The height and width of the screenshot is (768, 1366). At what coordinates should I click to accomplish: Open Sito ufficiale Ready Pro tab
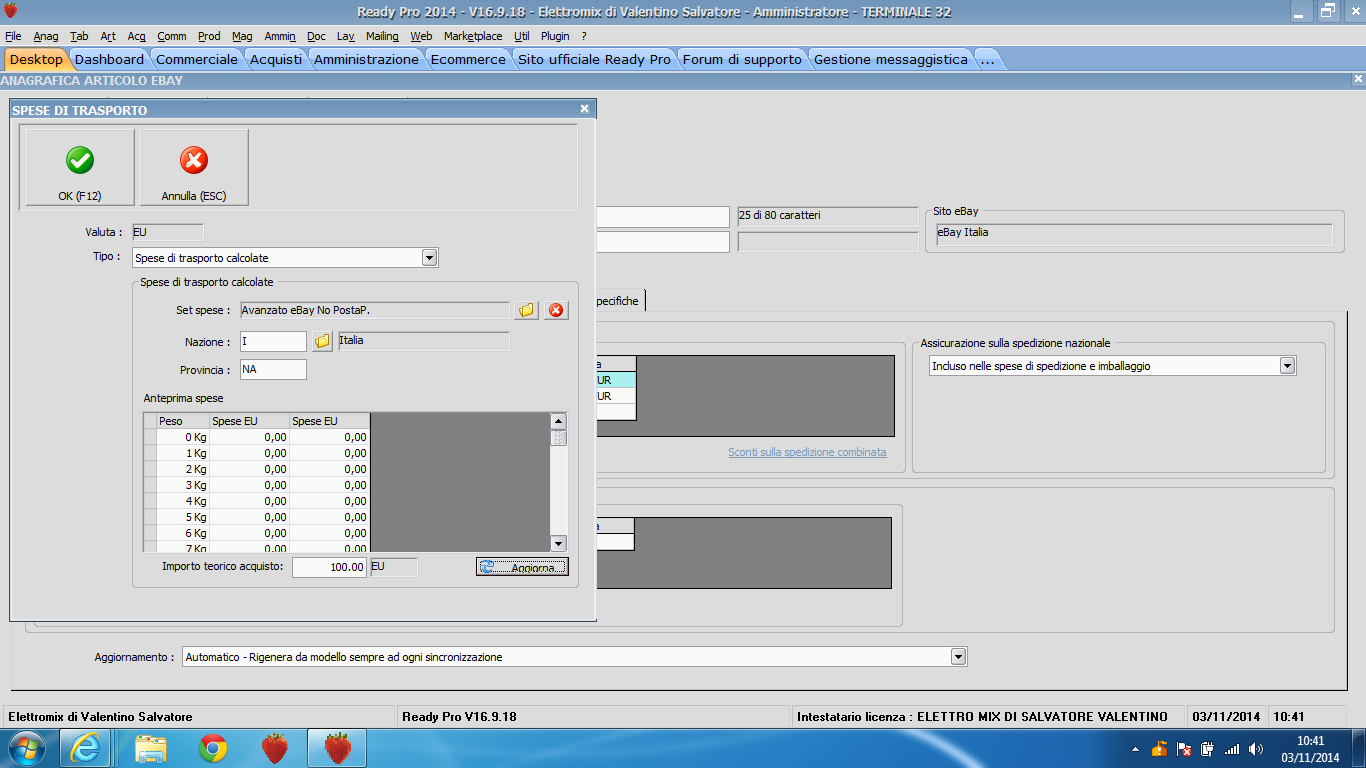594,59
